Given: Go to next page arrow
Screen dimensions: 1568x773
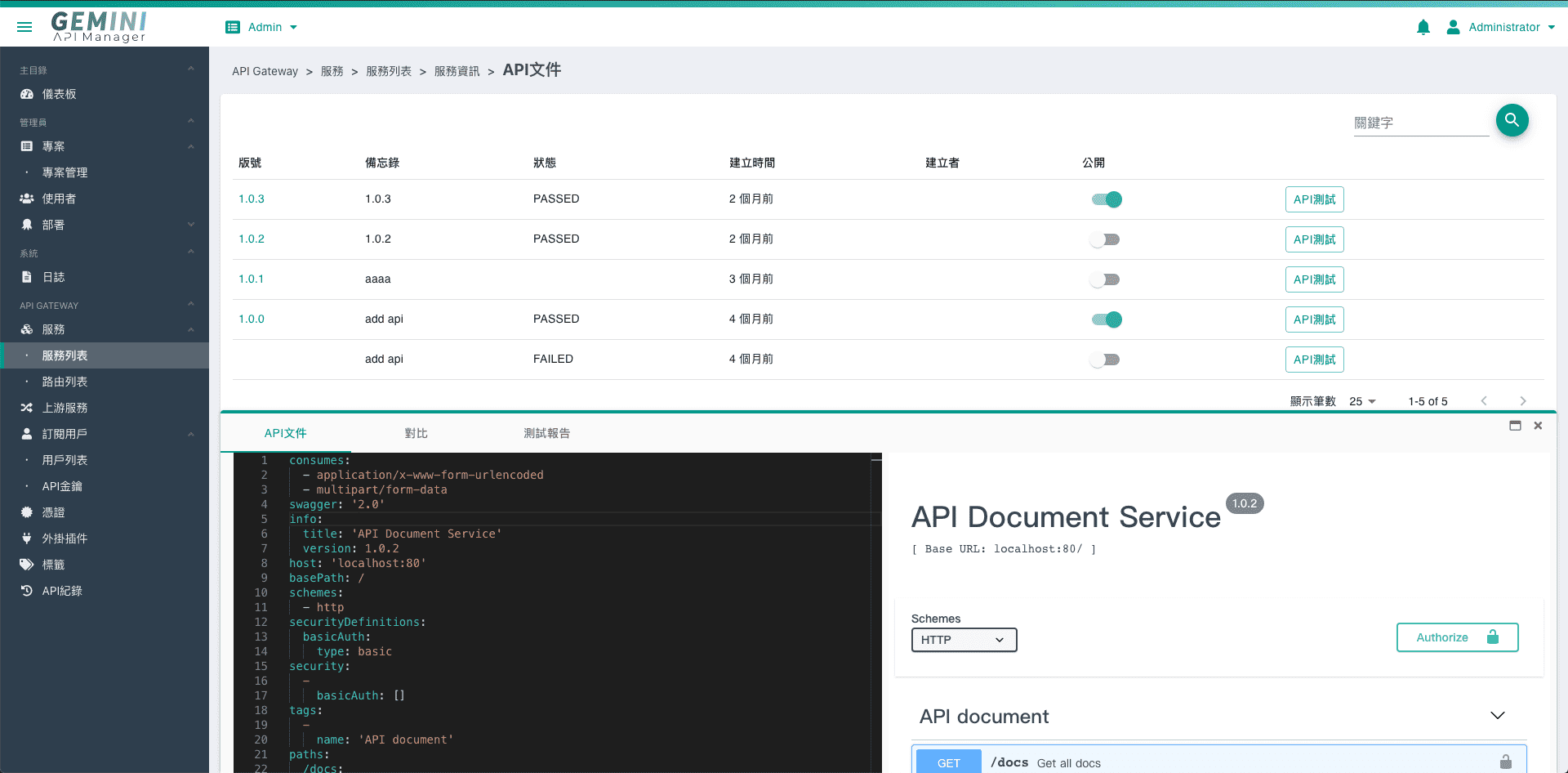Looking at the screenshot, I should pyautogui.click(x=1523, y=400).
